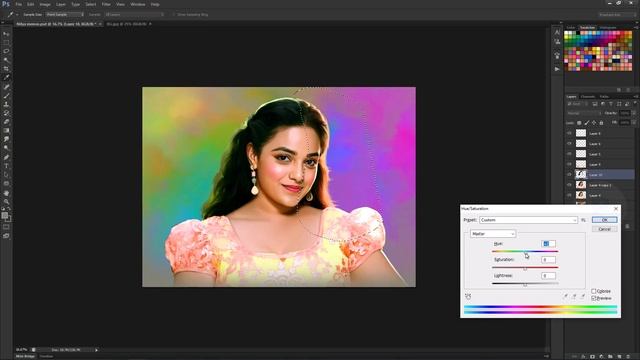This screenshot has width=640, height=360.
Task: Open the Master channel dropdown
Action: click(x=493, y=234)
